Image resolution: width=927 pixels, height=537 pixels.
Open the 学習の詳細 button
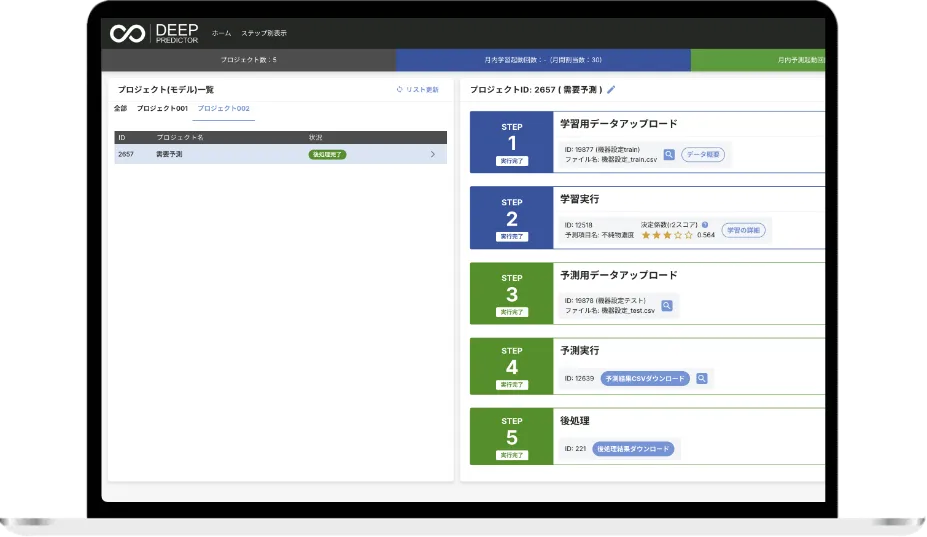[743, 230]
